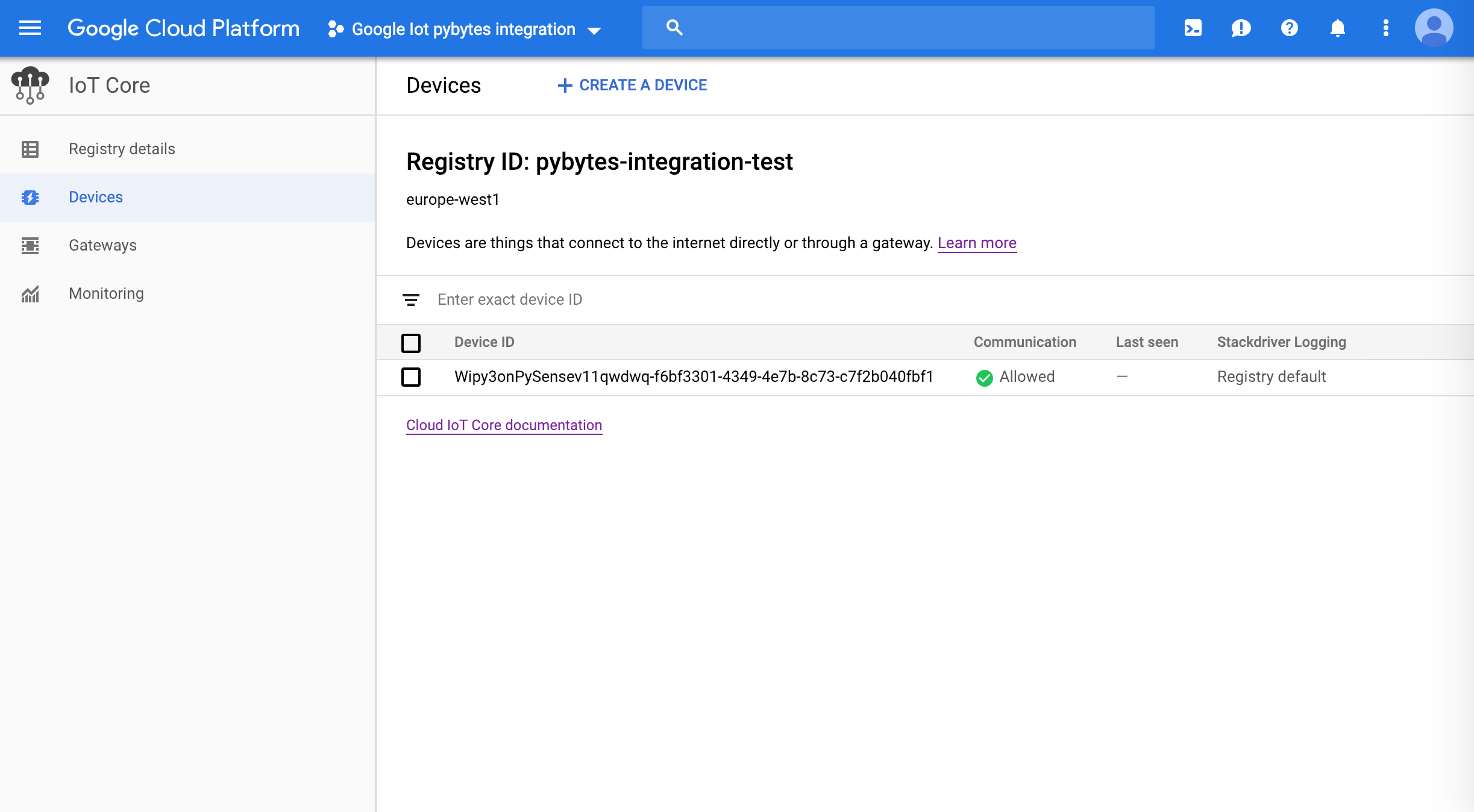This screenshot has height=812, width=1474.
Task: Open the filter icon beside device search
Action: pyautogui.click(x=412, y=299)
